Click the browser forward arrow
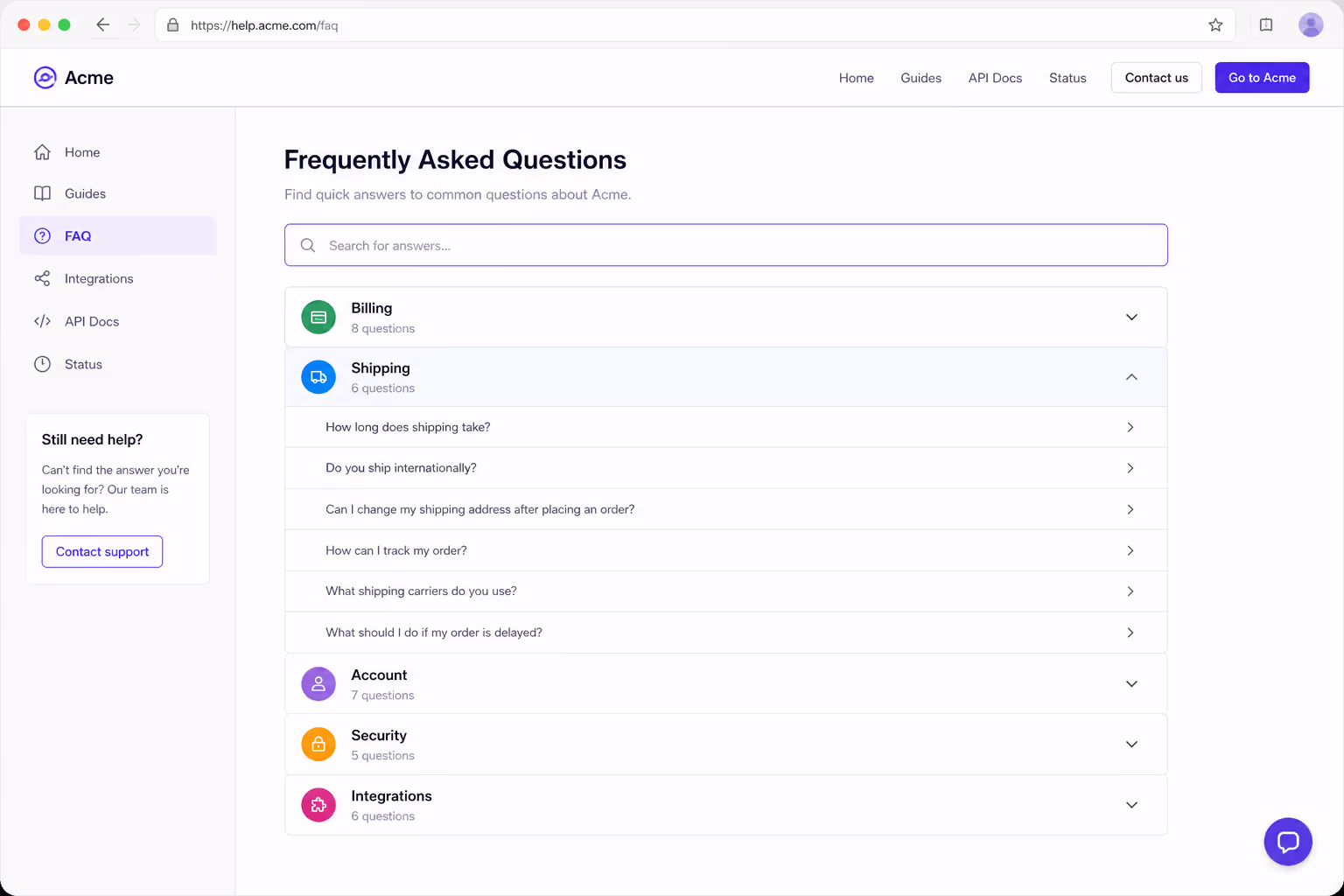The height and width of the screenshot is (896, 1344). coord(134,24)
